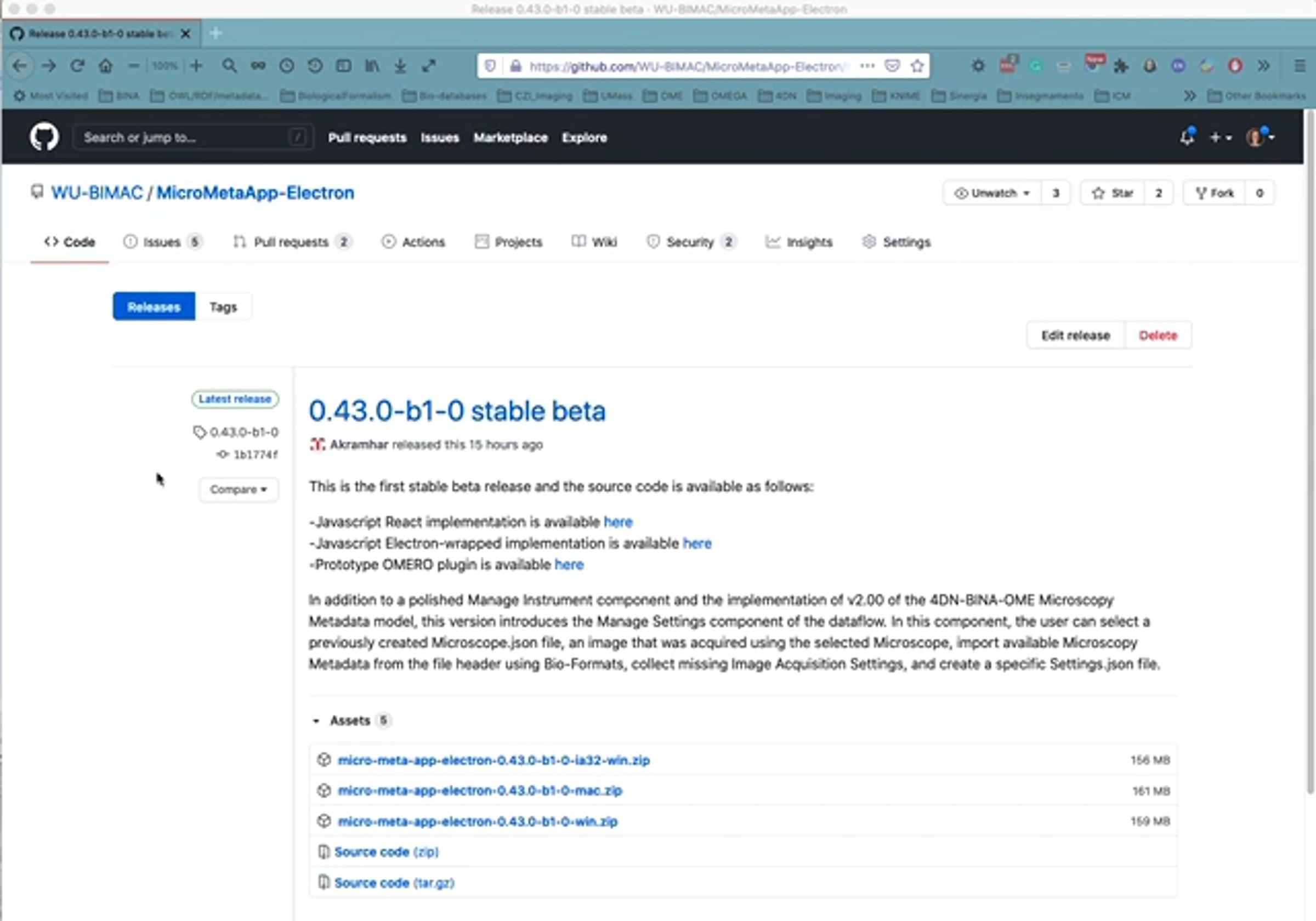Open the repository Pull requests tab
Screen dimensions: 1316x921
click(x=292, y=242)
